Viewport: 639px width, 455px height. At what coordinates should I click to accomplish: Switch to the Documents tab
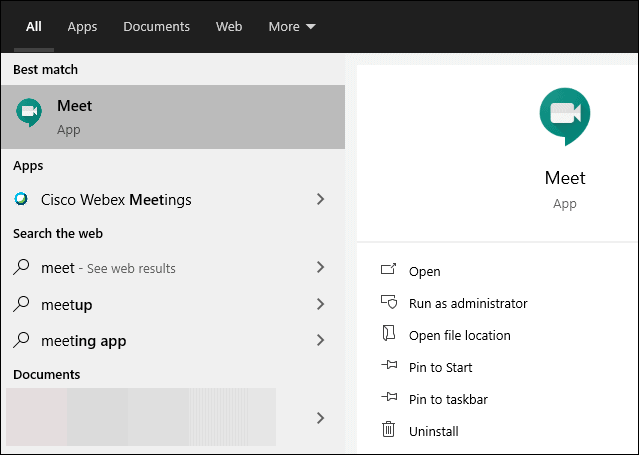(x=156, y=27)
